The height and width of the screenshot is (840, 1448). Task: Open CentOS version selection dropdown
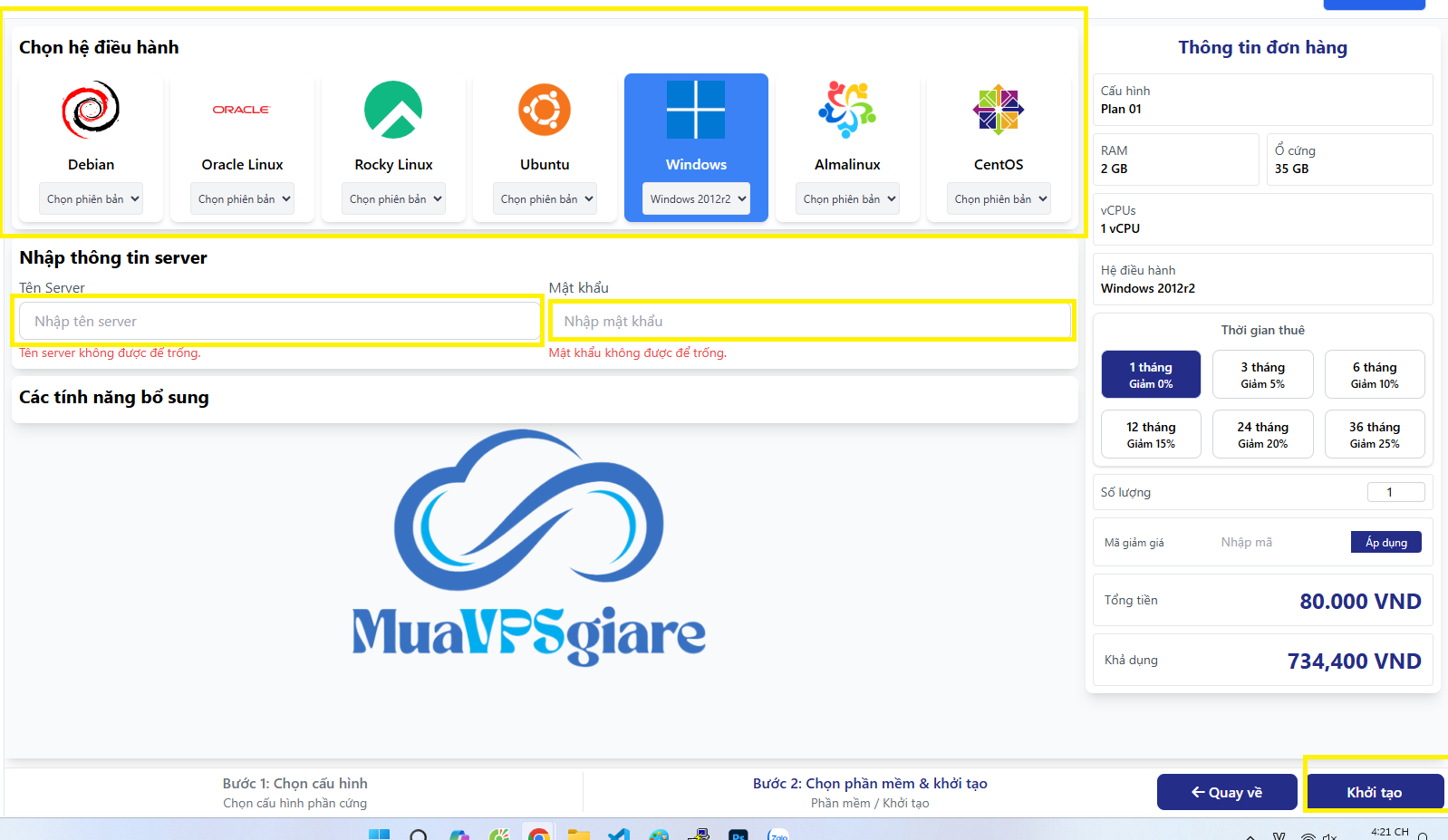coord(999,199)
